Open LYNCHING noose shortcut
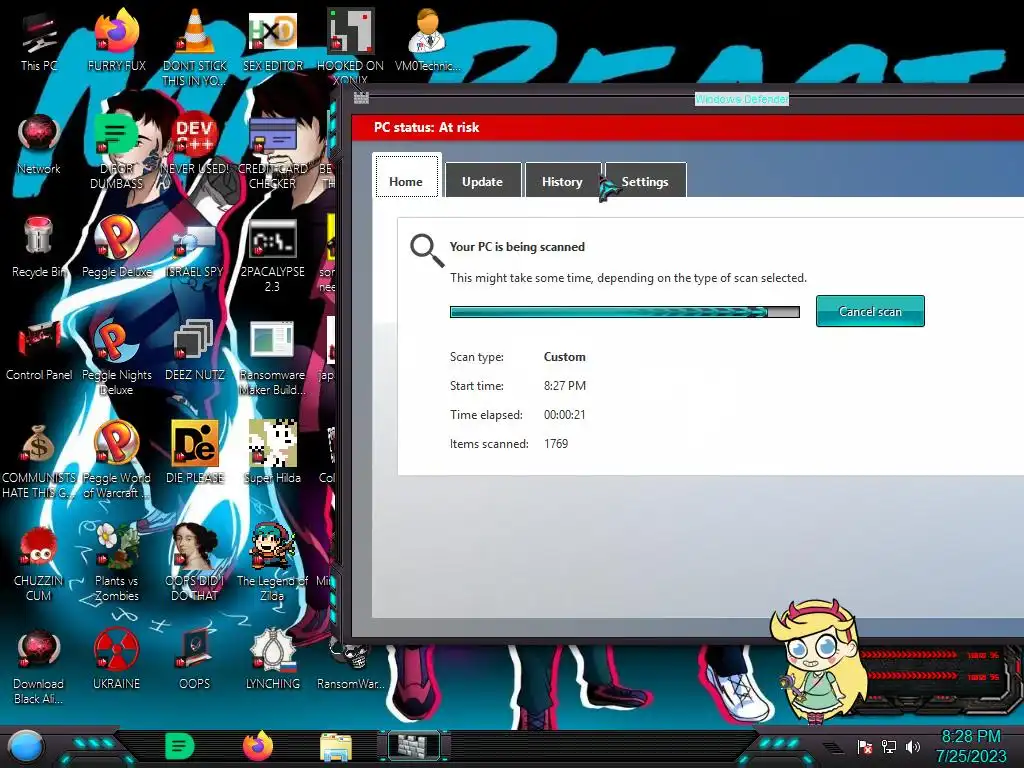1024x768 pixels. [272, 658]
